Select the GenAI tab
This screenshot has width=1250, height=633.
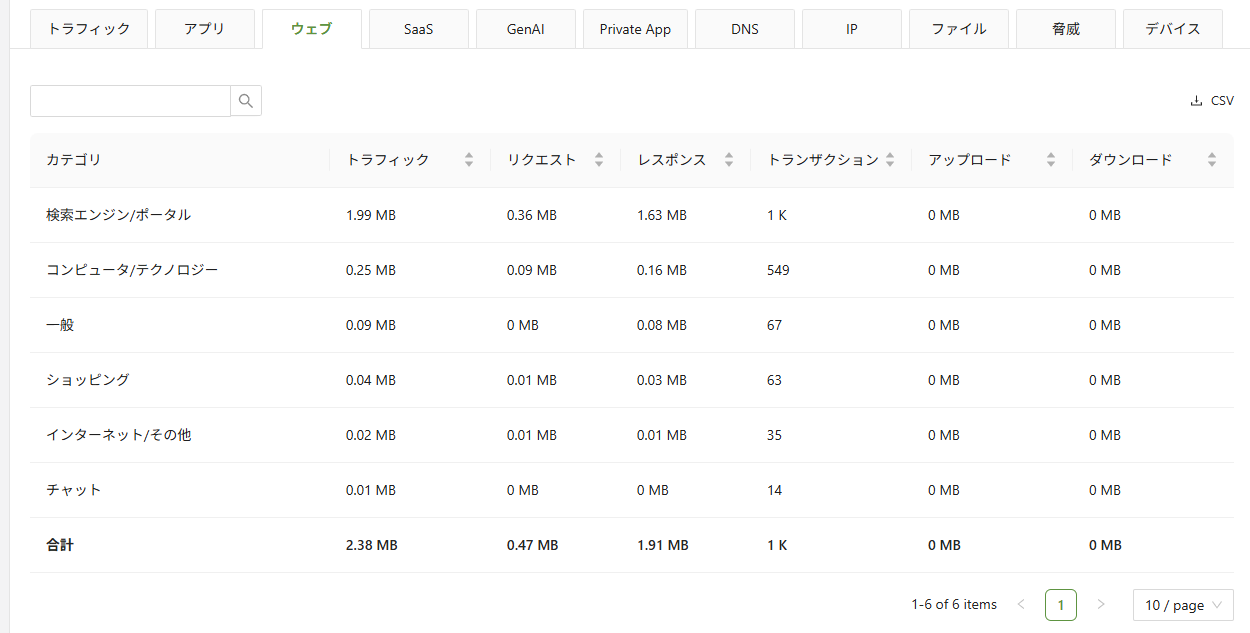click(x=525, y=29)
